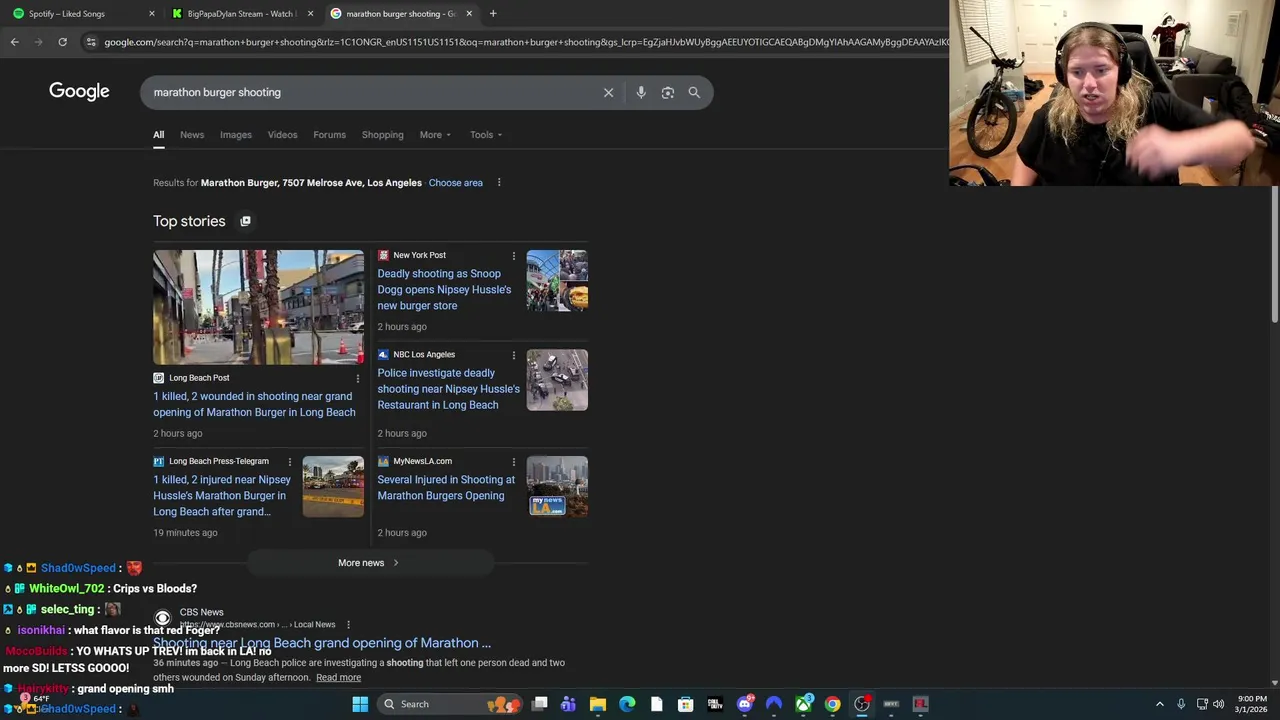
Task: Go back with browser back arrow
Action: [x=14, y=42]
